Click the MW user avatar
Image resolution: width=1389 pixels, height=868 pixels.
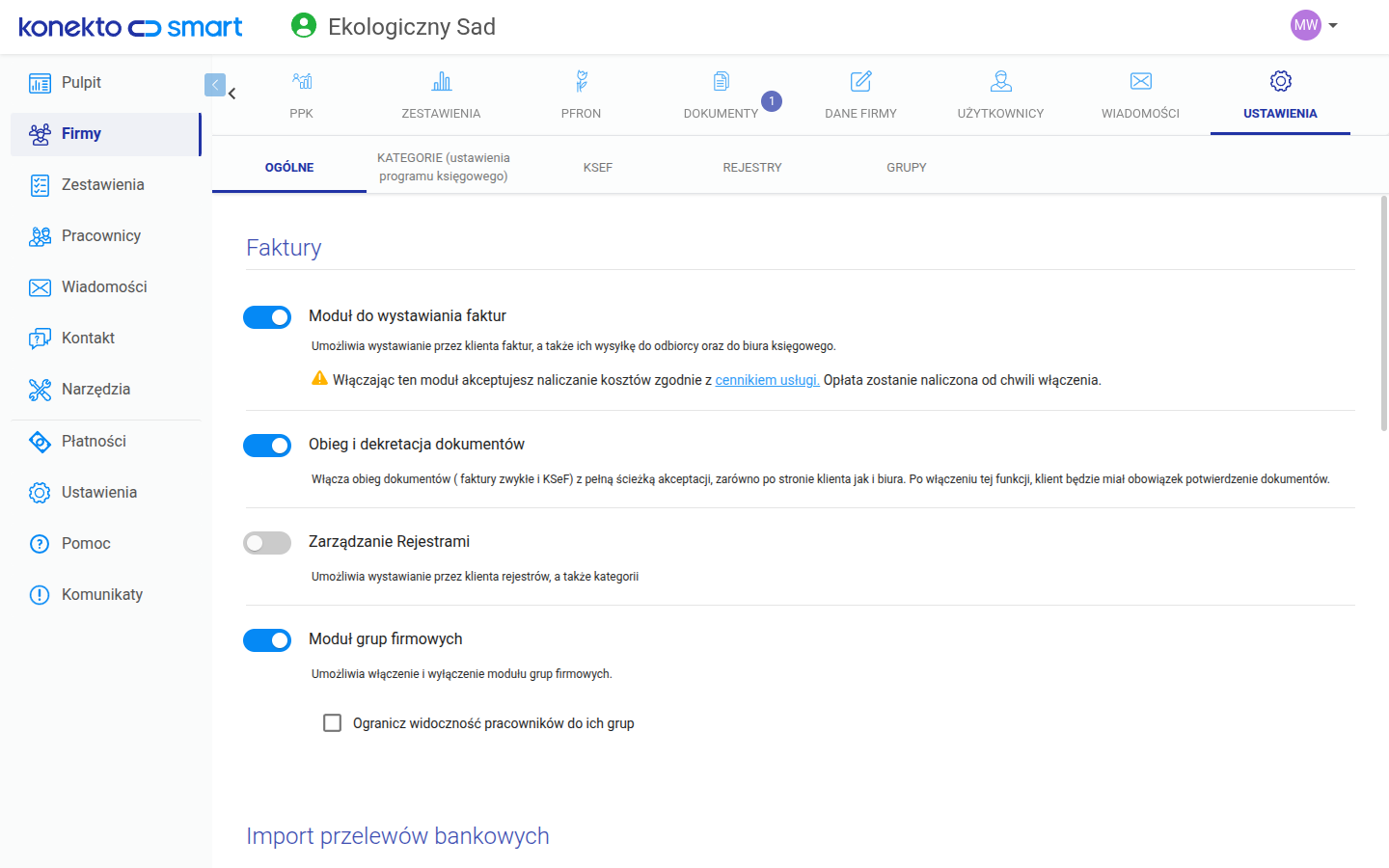coord(1306,26)
